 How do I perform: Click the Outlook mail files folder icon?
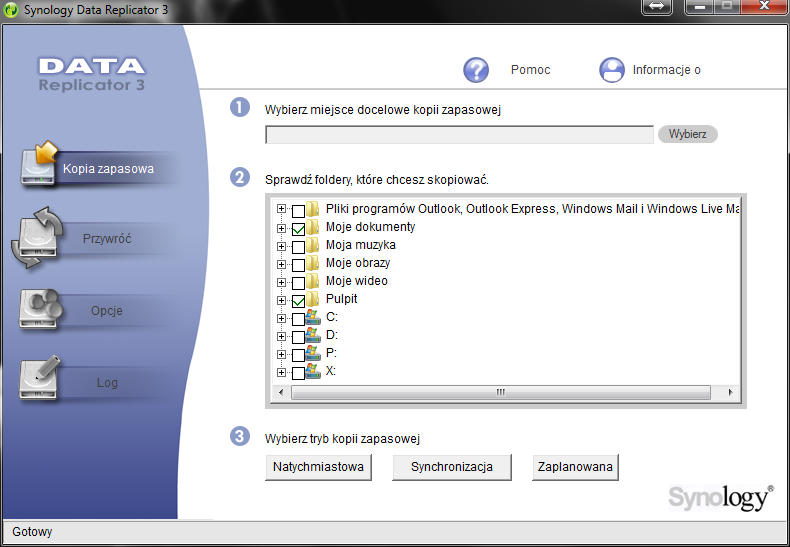click(313, 209)
